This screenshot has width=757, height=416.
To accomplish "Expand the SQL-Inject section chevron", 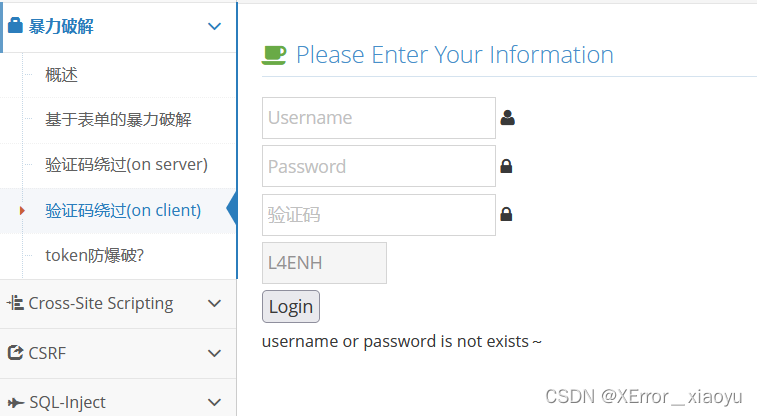I will 214,402.
